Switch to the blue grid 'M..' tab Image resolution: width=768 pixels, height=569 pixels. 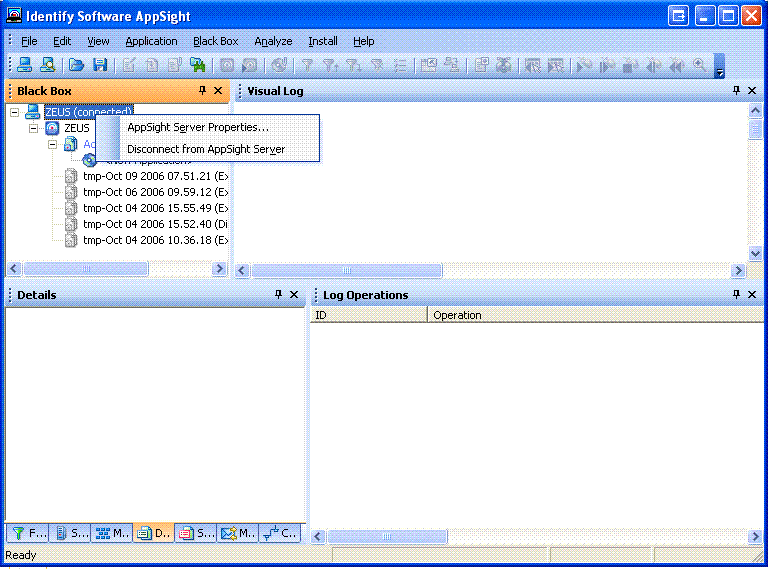(111, 533)
